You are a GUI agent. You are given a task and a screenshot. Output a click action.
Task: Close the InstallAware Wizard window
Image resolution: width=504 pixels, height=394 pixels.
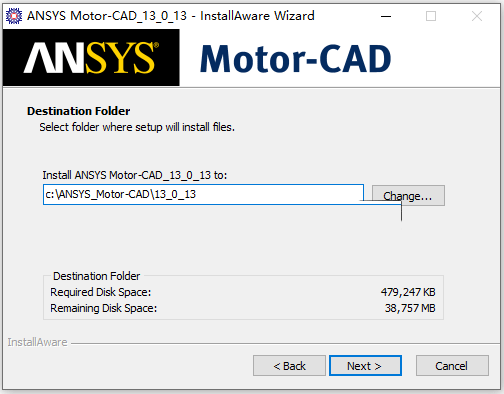(477, 16)
